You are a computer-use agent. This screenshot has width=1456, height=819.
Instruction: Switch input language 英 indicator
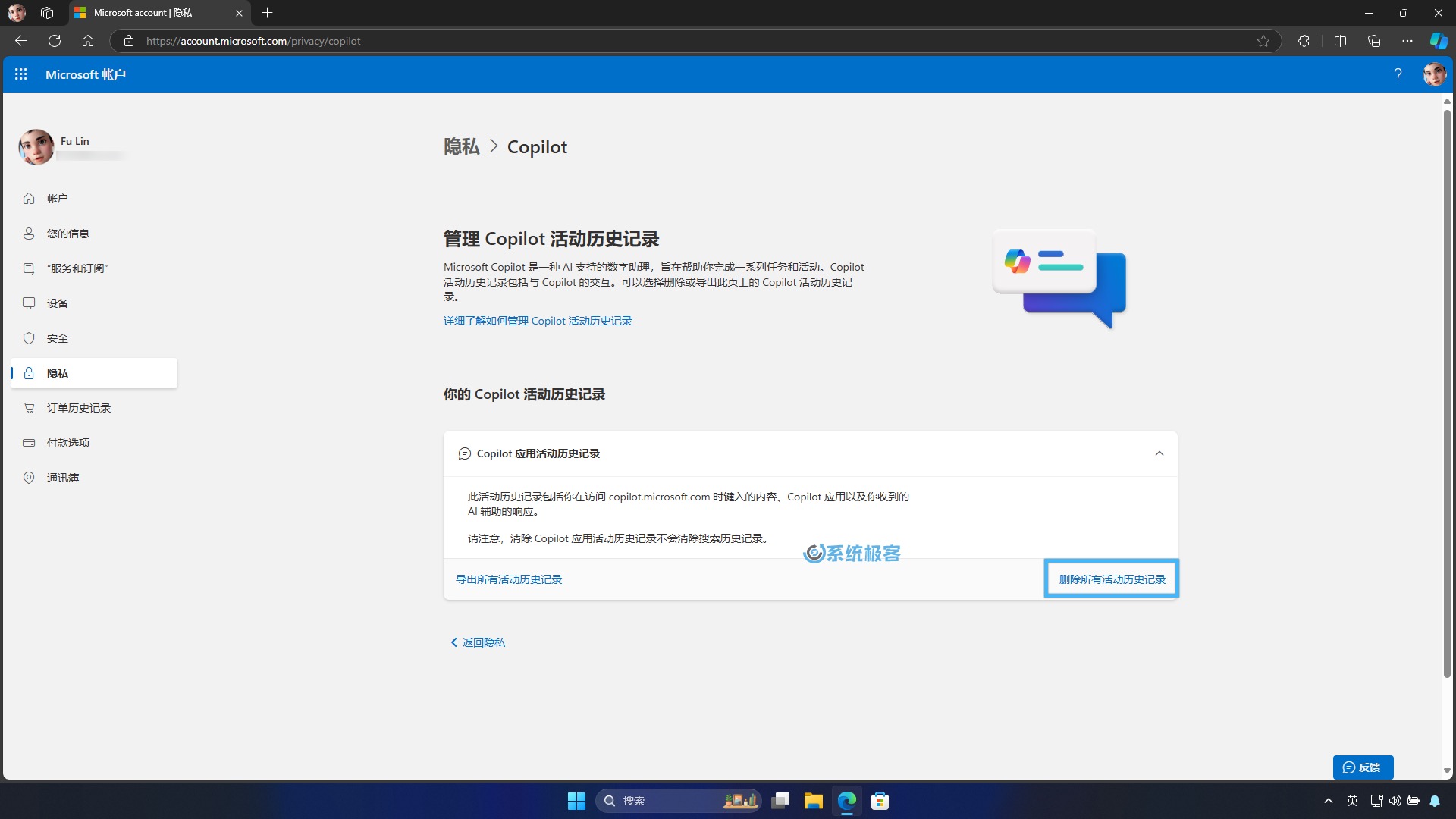tap(1352, 801)
